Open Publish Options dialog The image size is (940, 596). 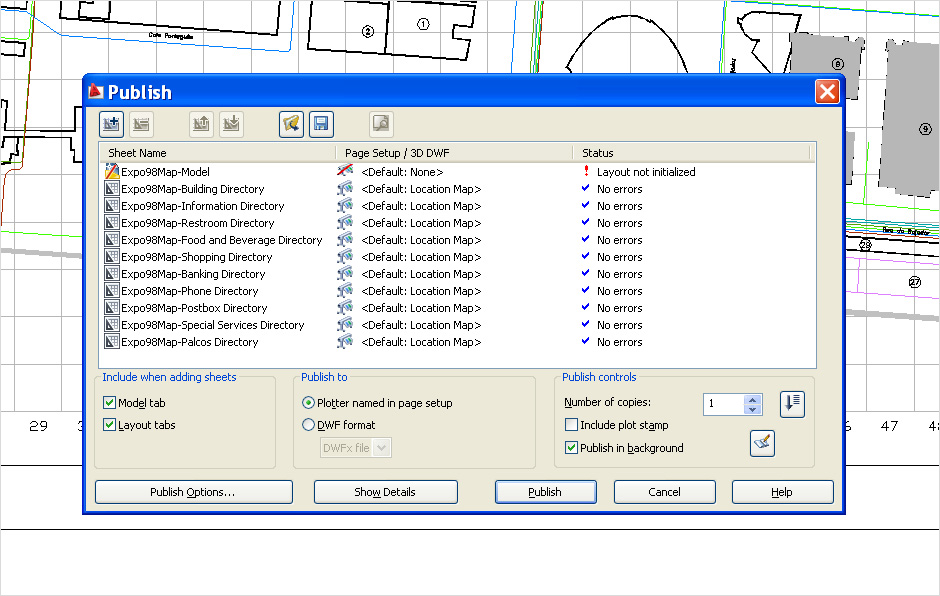[x=193, y=491]
